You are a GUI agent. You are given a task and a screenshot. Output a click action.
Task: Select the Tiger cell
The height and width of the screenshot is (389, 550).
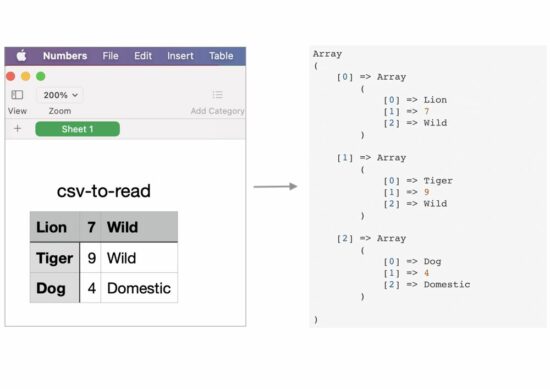point(55,258)
